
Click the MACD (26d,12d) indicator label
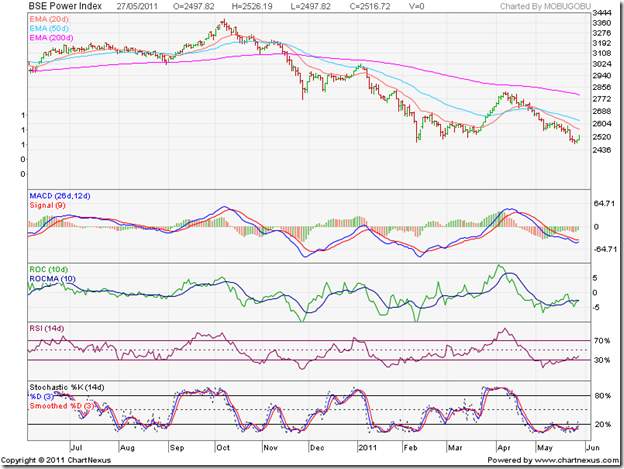[60, 196]
